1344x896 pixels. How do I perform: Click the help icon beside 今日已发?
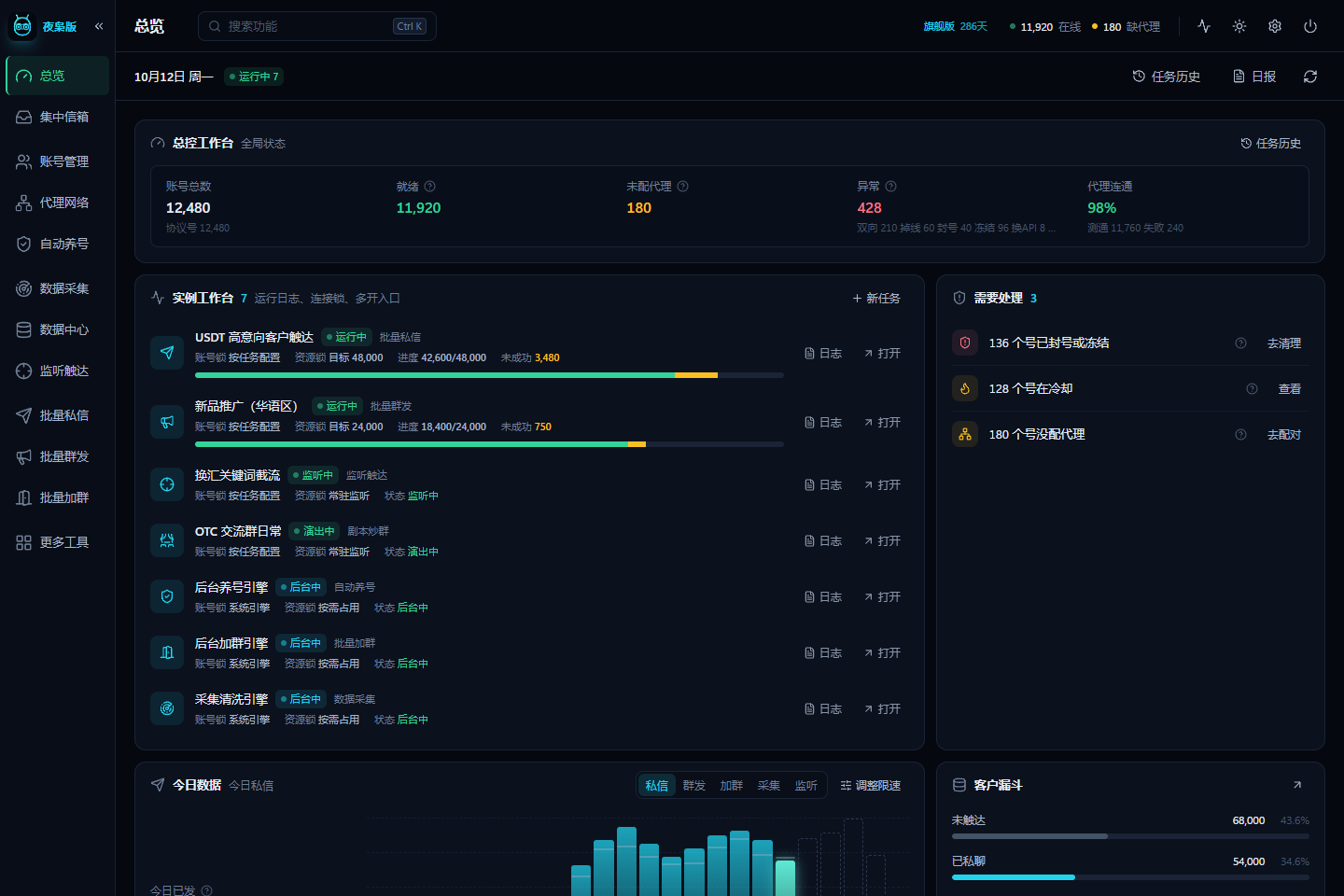tap(207, 890)
